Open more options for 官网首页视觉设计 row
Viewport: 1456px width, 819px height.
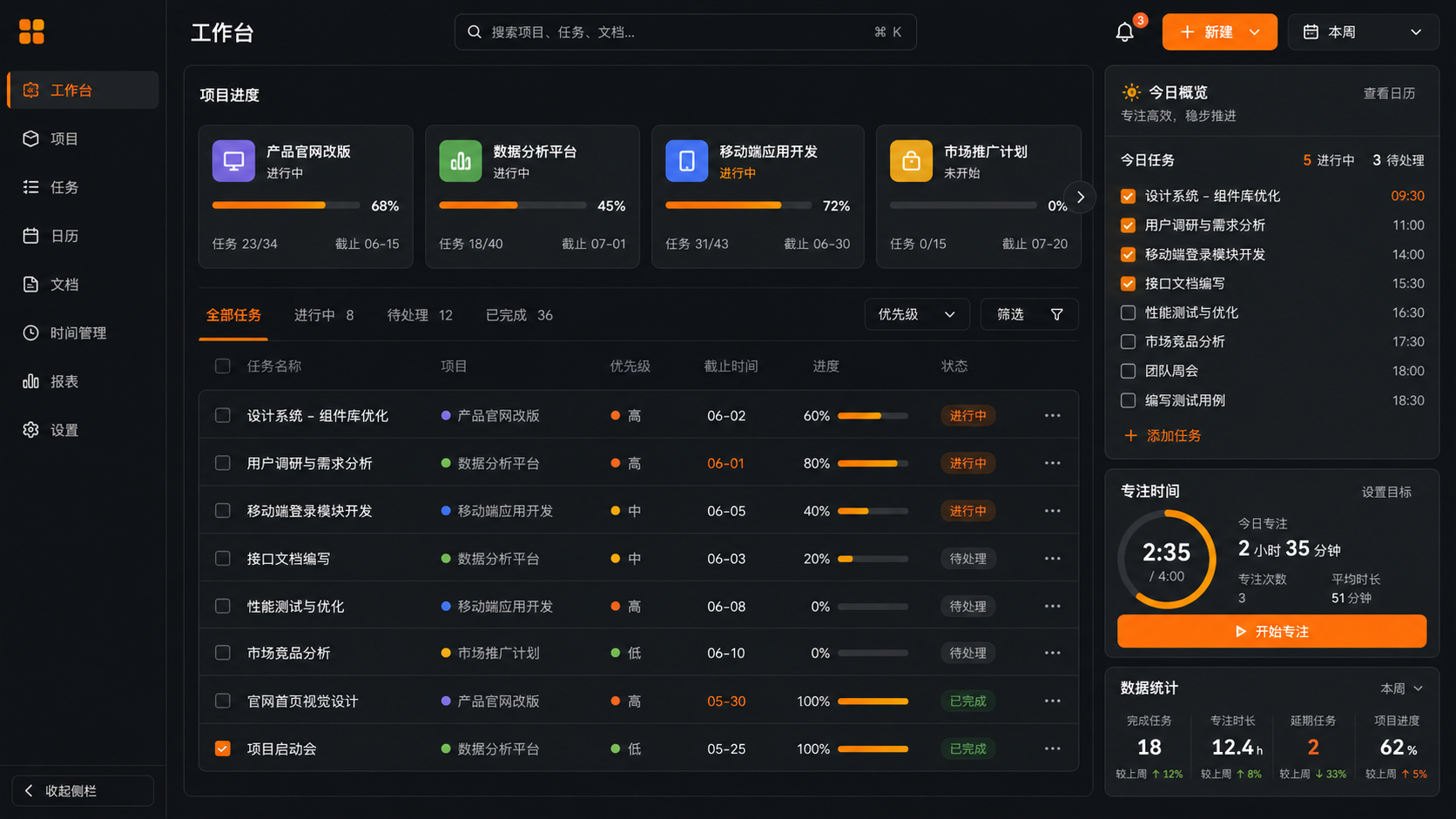pyautogui.click(x=1053, y=701)
